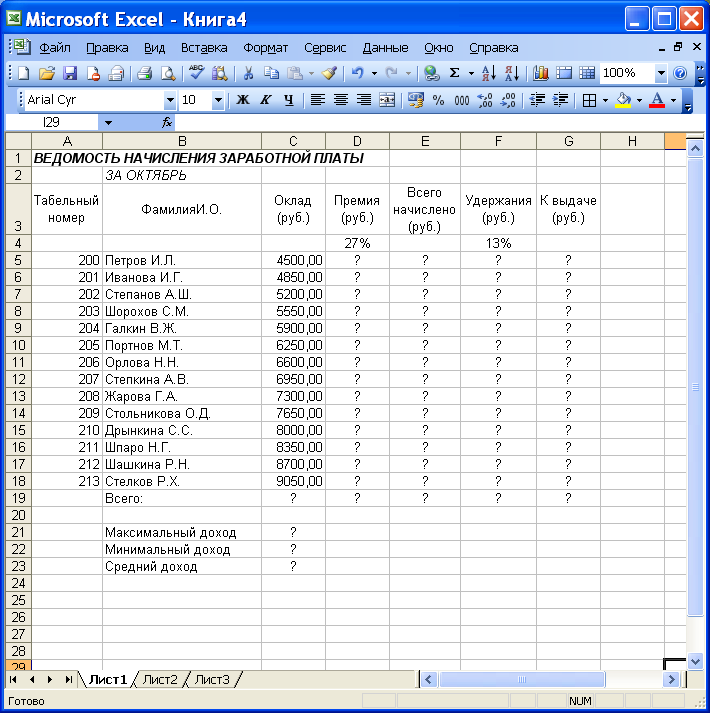
Task: Apply yellow fill color bucket
Action: (623, 100)
